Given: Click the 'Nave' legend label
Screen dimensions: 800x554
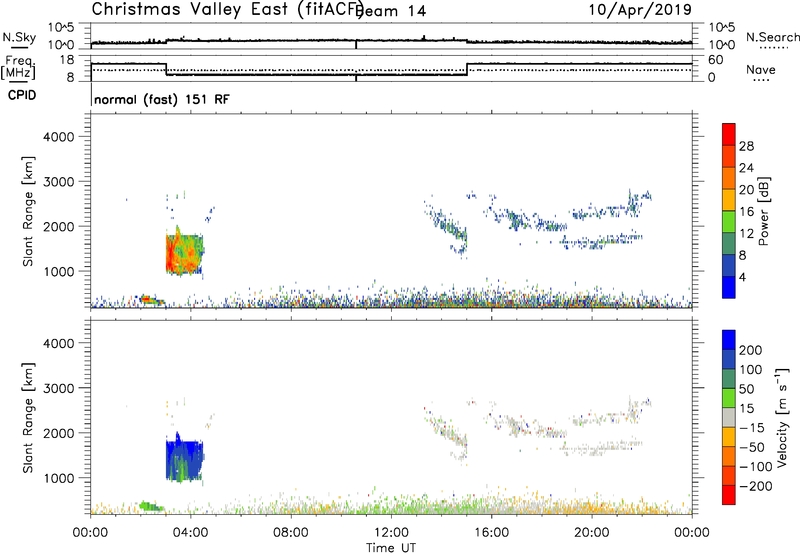Looking at the screenshot, I should [x=761, y=69].
